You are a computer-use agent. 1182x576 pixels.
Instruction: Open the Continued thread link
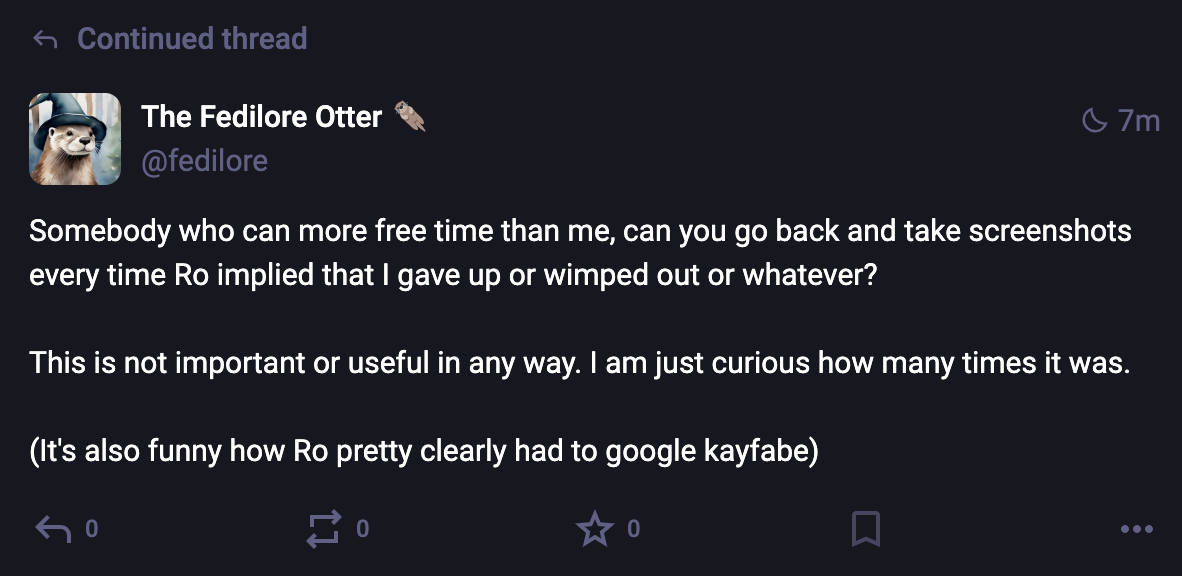coord(192,39)
